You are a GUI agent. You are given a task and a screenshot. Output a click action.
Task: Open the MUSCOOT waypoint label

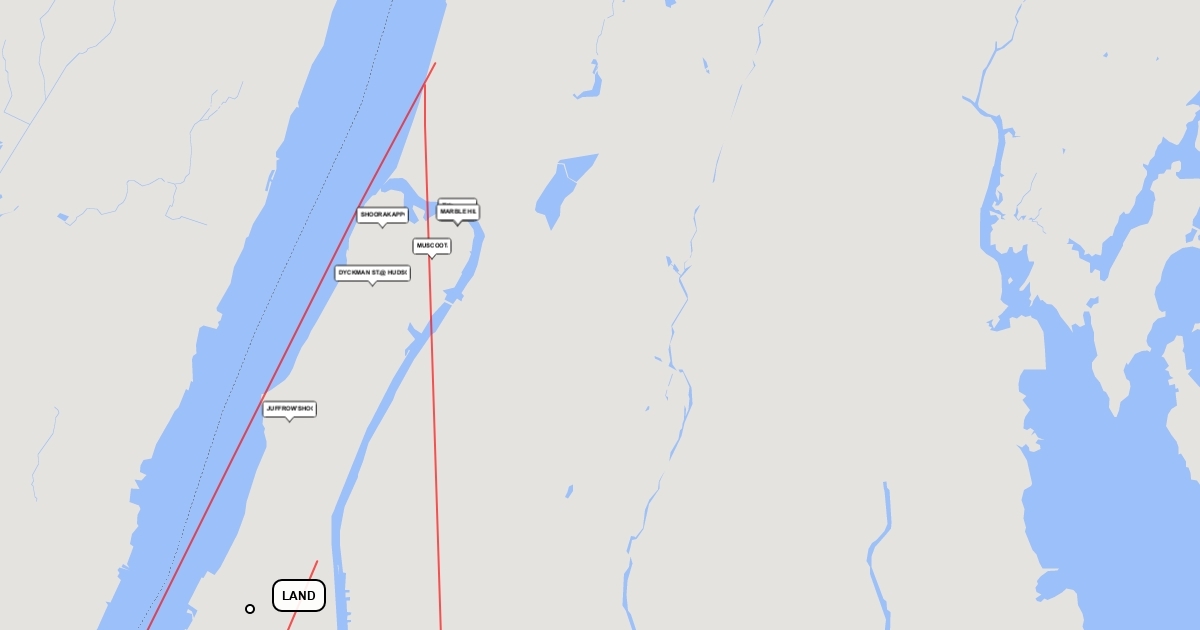click(x=432, y=245)
